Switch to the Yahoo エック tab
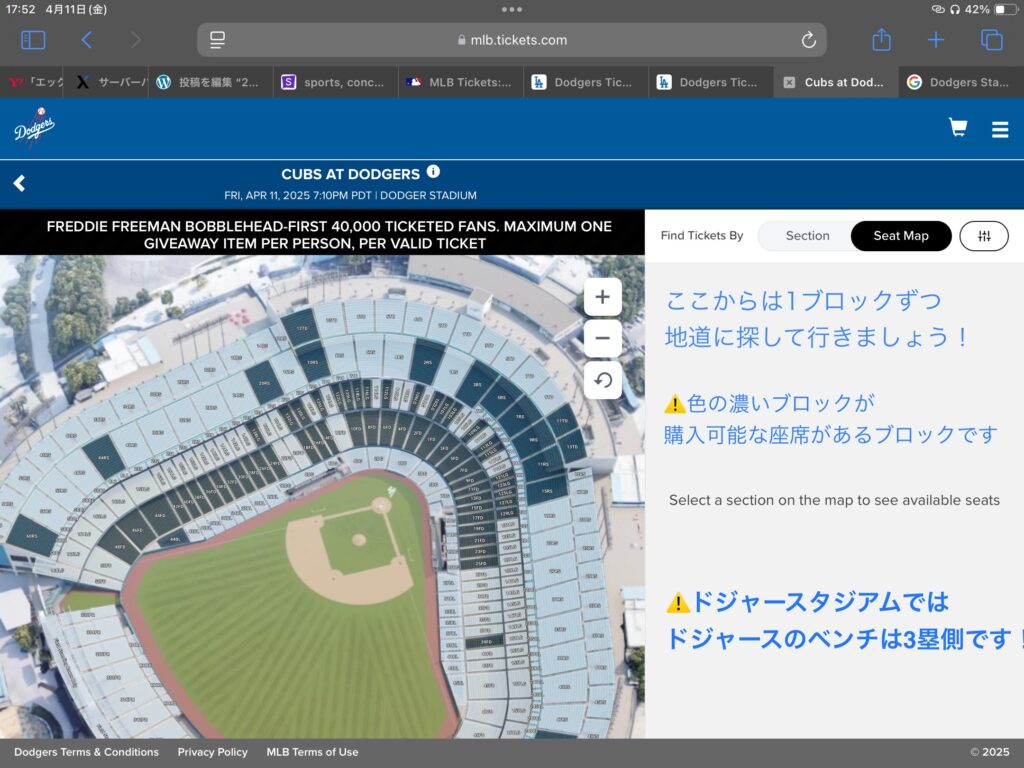The width and height of the screenshot is (1024, 768). 31,82
